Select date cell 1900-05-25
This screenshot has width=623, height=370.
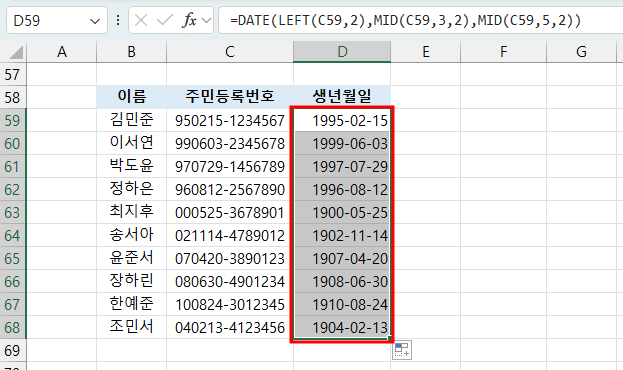[342, 212]
